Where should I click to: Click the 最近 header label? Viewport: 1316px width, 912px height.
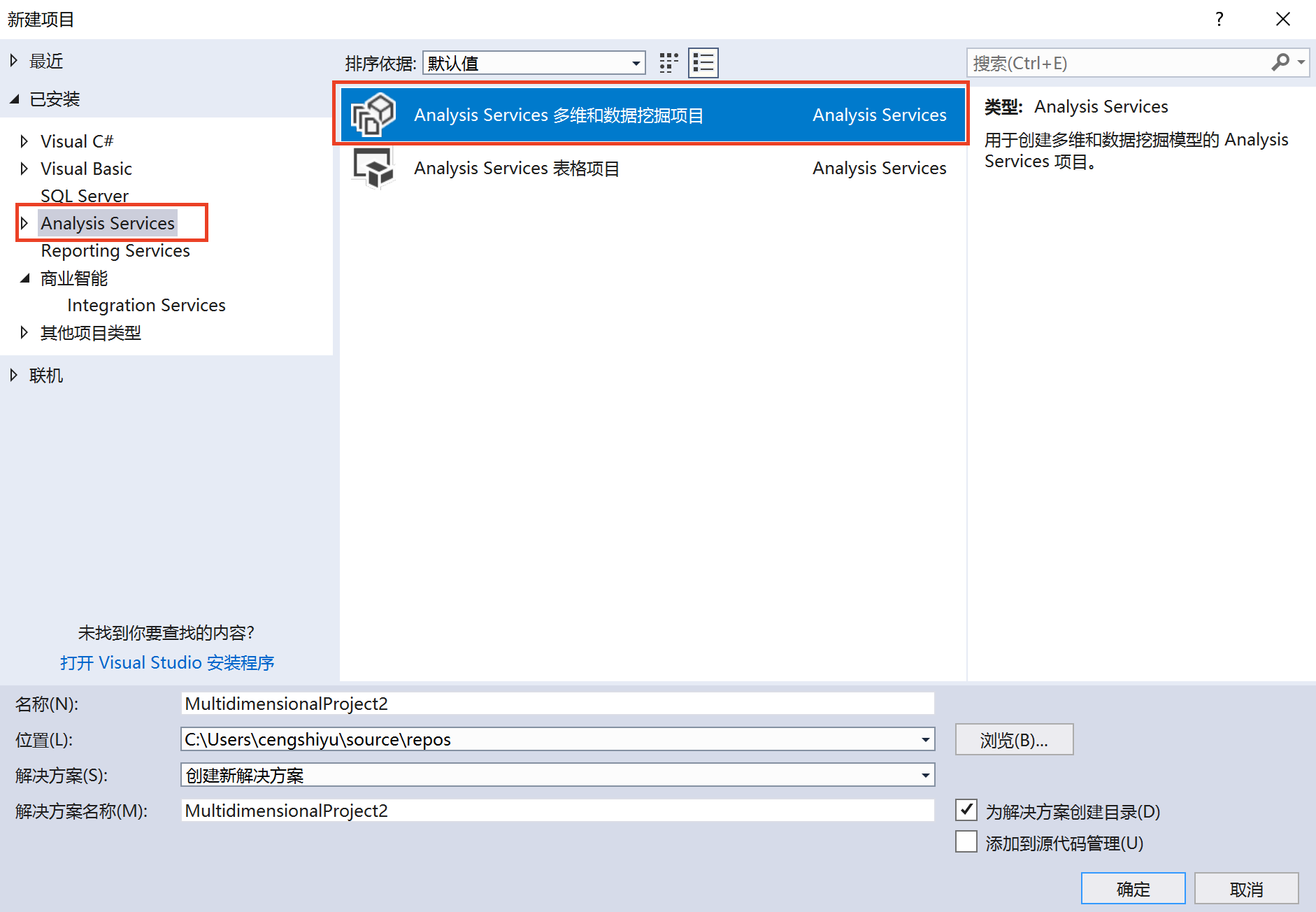[46, 61]
